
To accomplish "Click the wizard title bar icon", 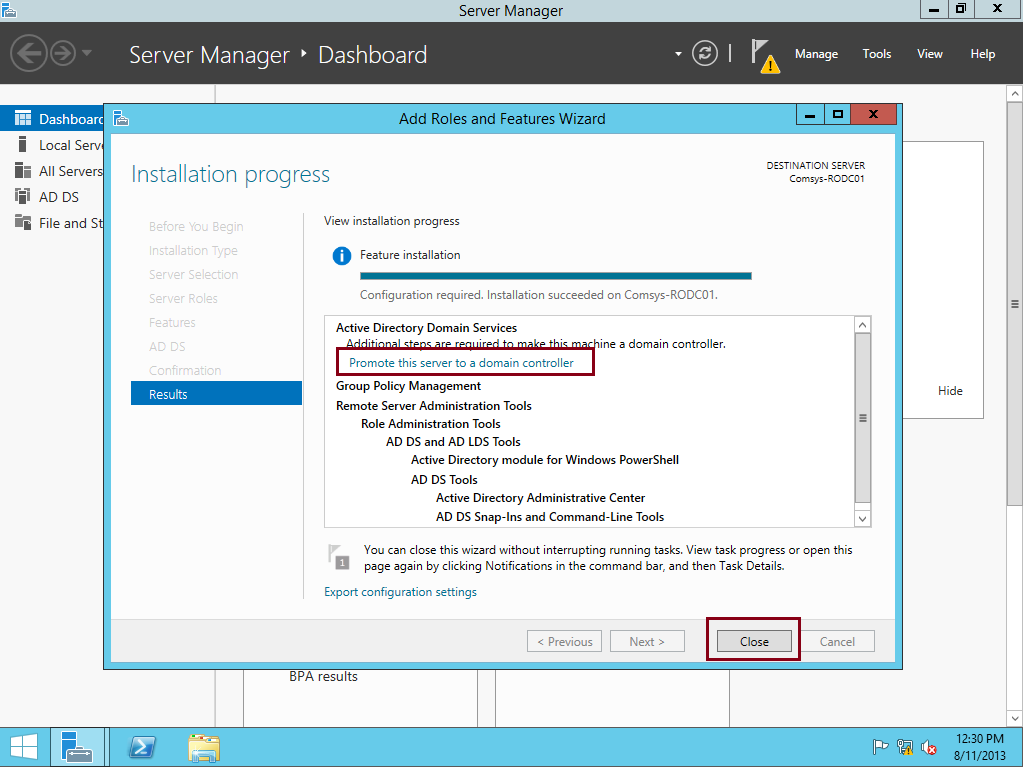I will [121, 119].
